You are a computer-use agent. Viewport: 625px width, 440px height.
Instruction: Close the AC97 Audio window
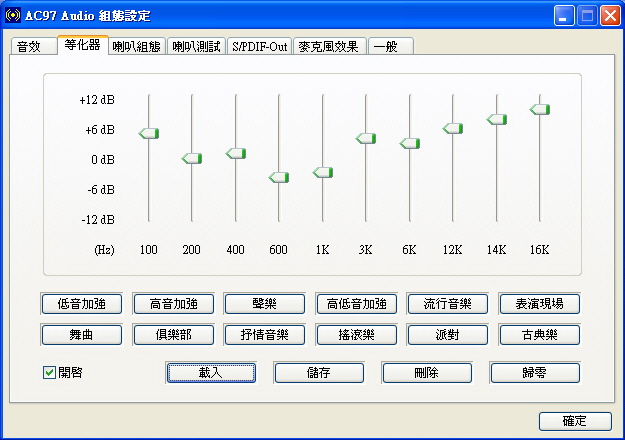point(609,15)
